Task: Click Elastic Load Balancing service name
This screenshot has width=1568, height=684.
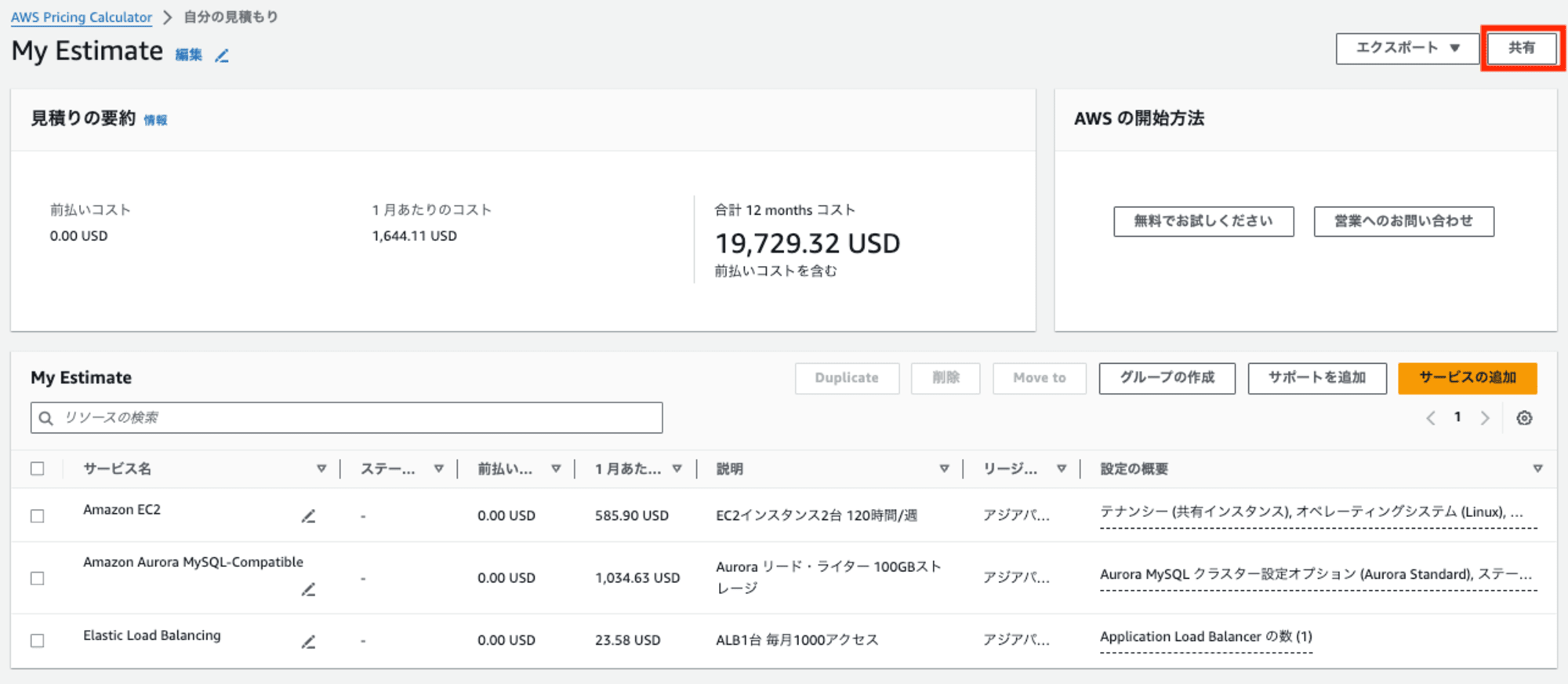Action: pos(152,635)
